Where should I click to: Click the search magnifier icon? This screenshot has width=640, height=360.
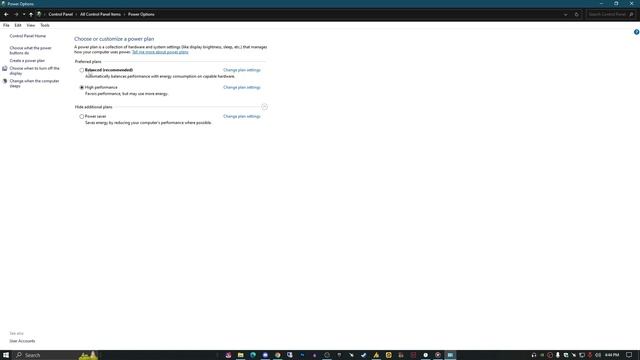coord(631,14)
